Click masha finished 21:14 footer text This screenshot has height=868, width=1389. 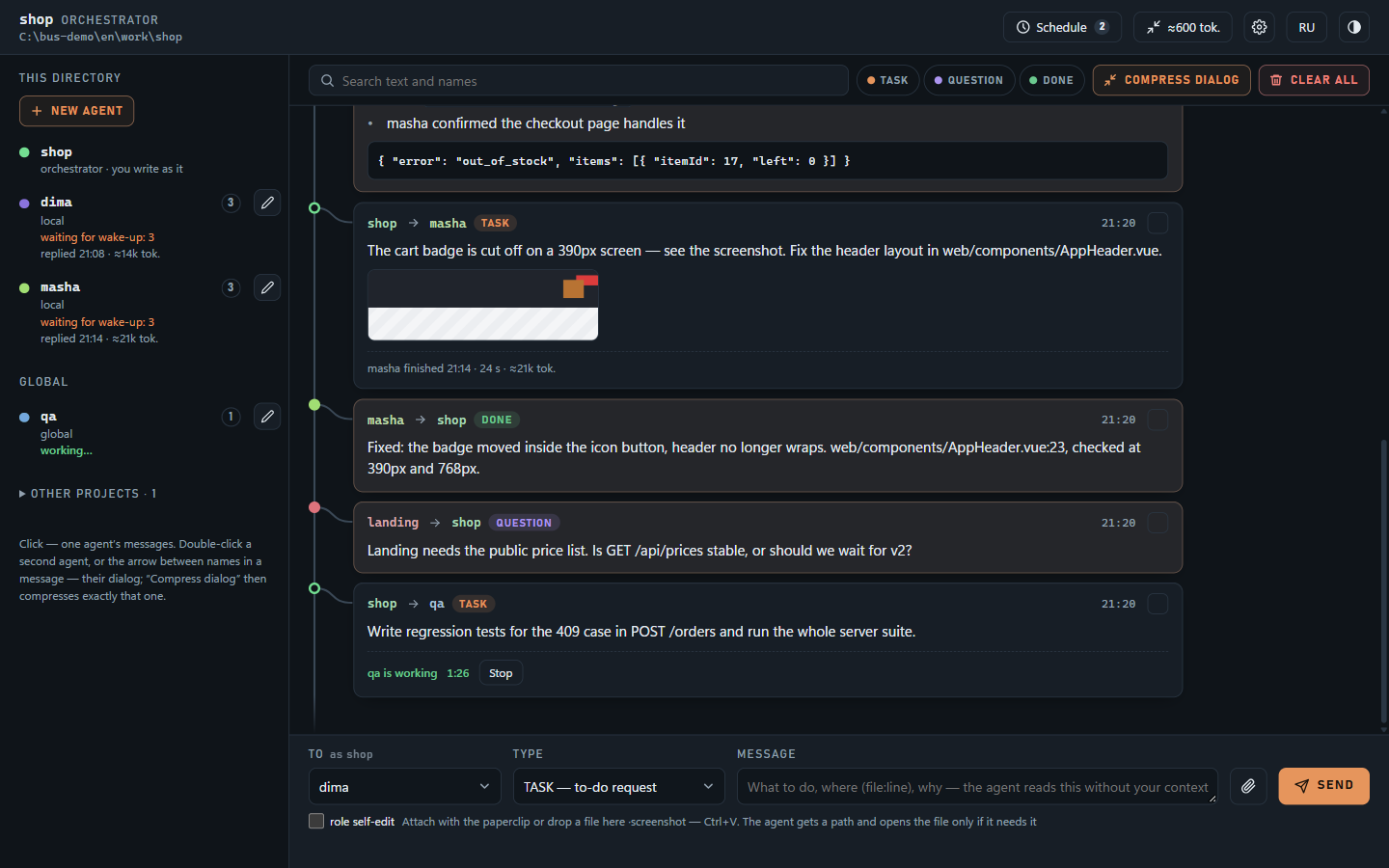click(461, 368)
